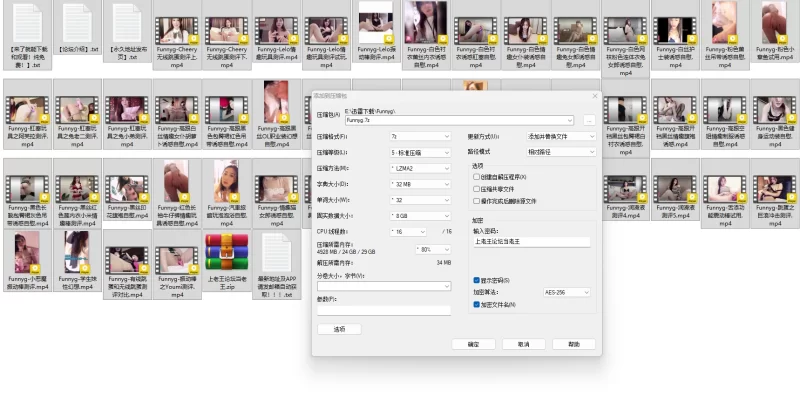This screenshot has width=800, height=402.
Task: Click the 参数 text field
Action: [x=383, y=310]
